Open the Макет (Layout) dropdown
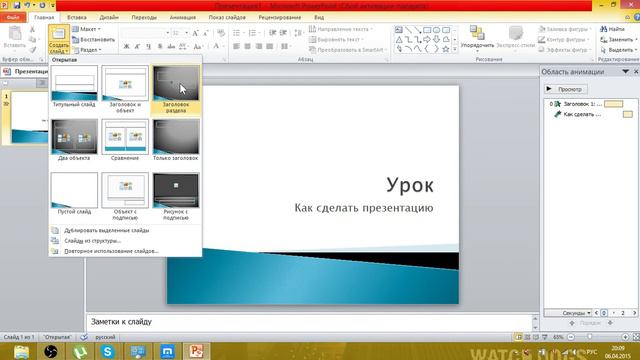Image resolution: width=640 pixels, height=360 pixels. coord(87,29)
